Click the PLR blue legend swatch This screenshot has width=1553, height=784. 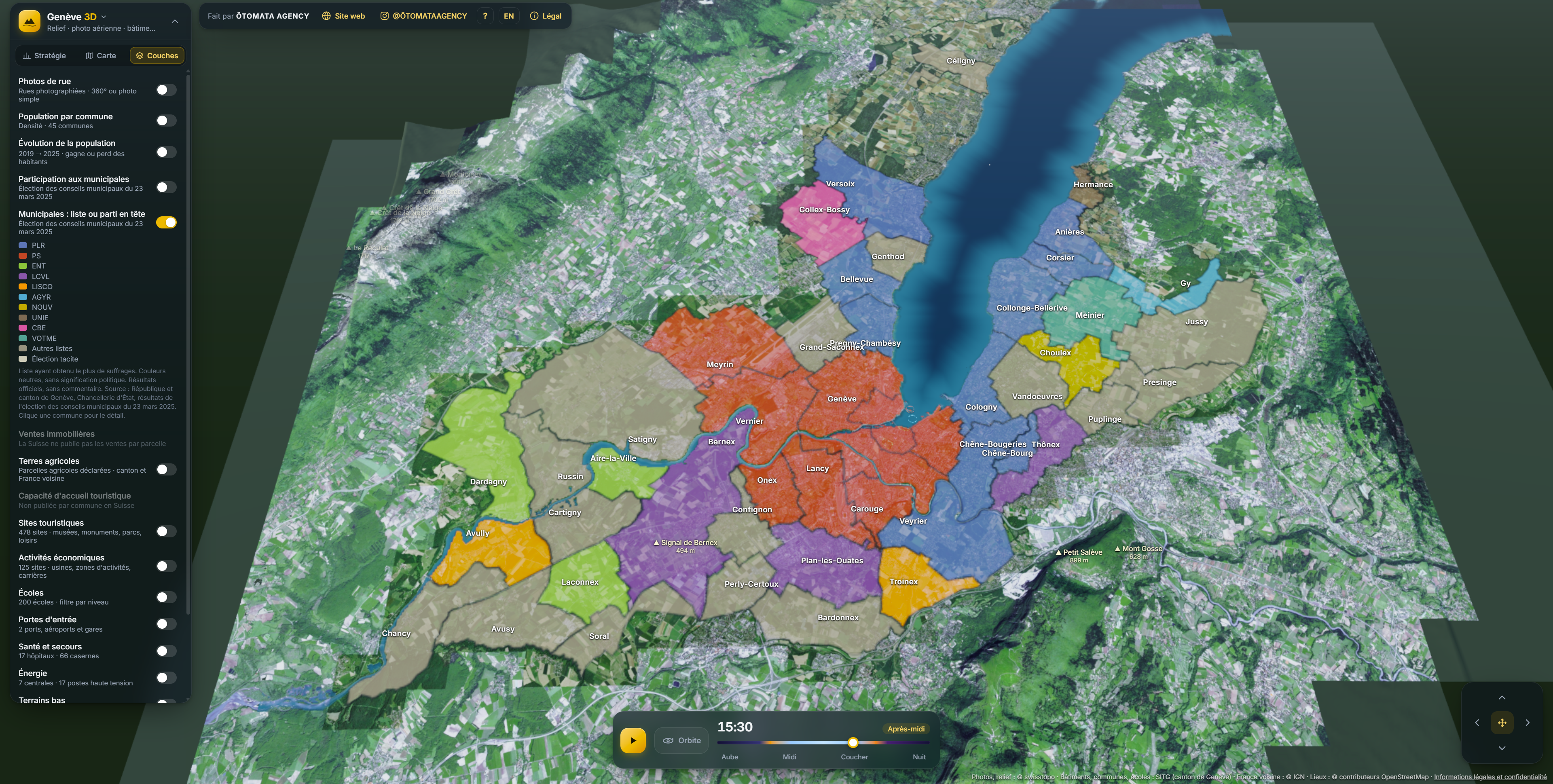(23, 245)
